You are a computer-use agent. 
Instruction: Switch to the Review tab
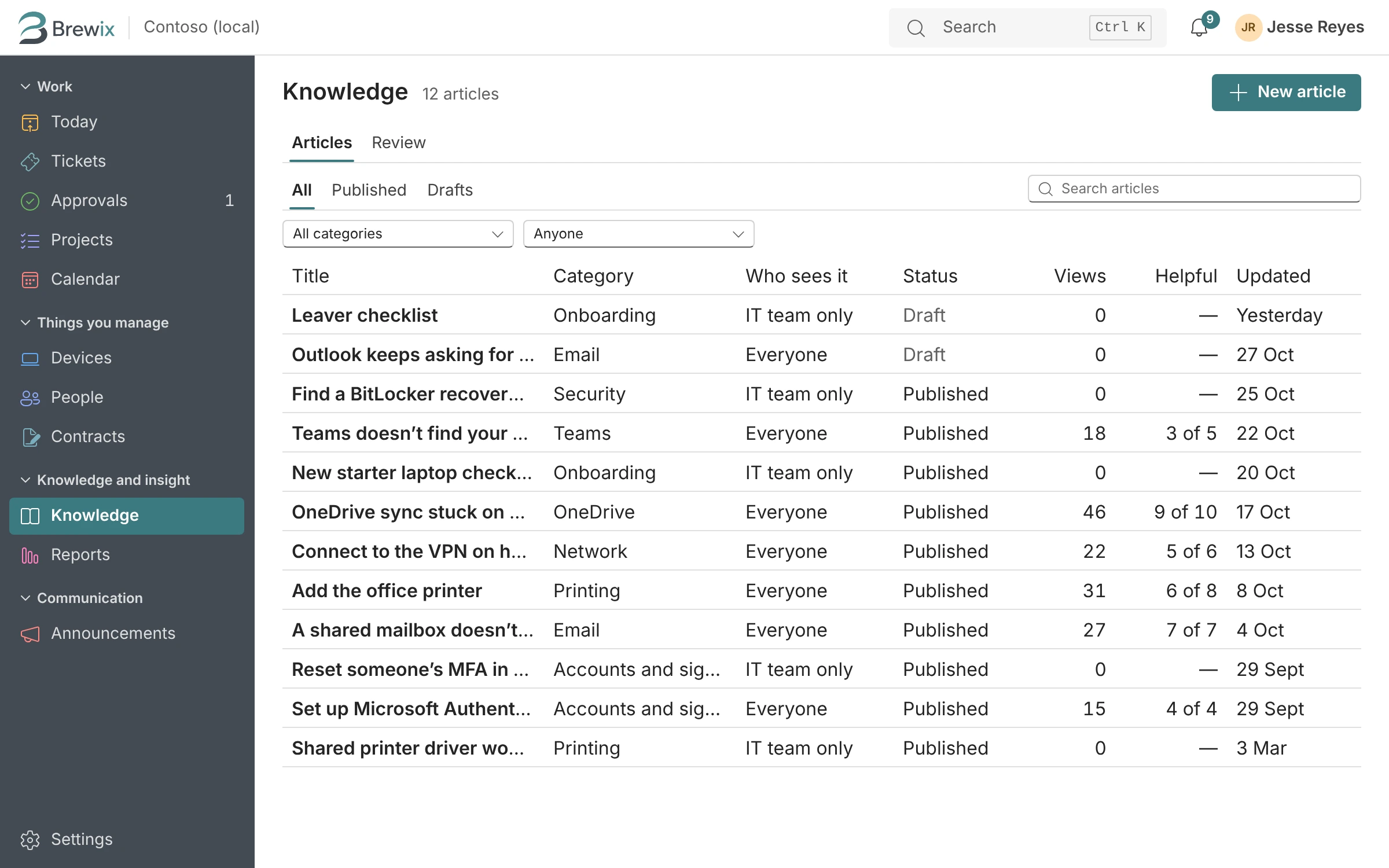398,142
